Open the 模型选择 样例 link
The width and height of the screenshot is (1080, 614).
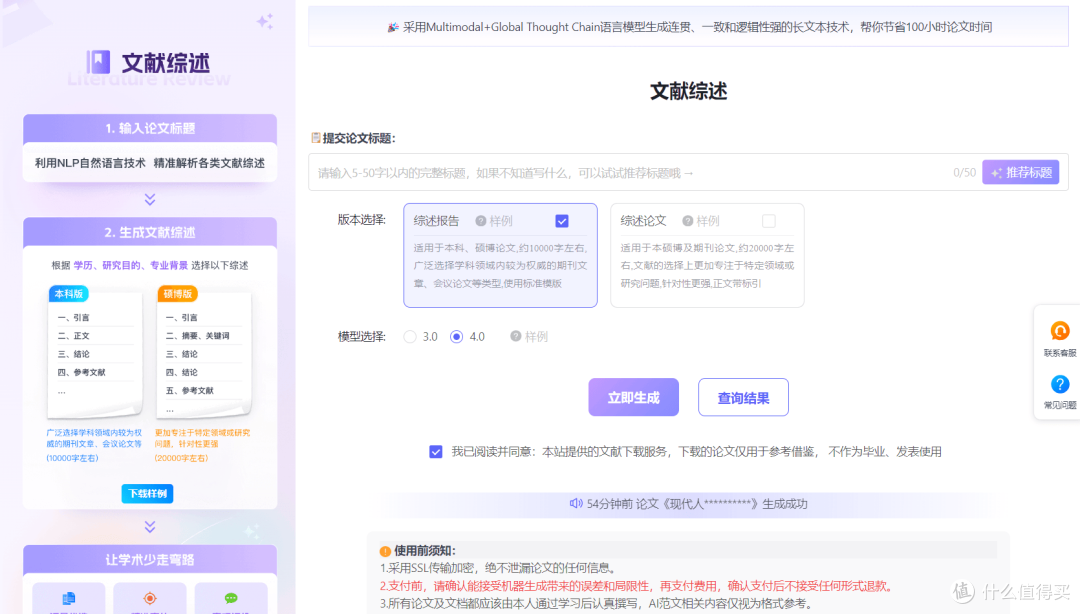[x=536, y=336]
